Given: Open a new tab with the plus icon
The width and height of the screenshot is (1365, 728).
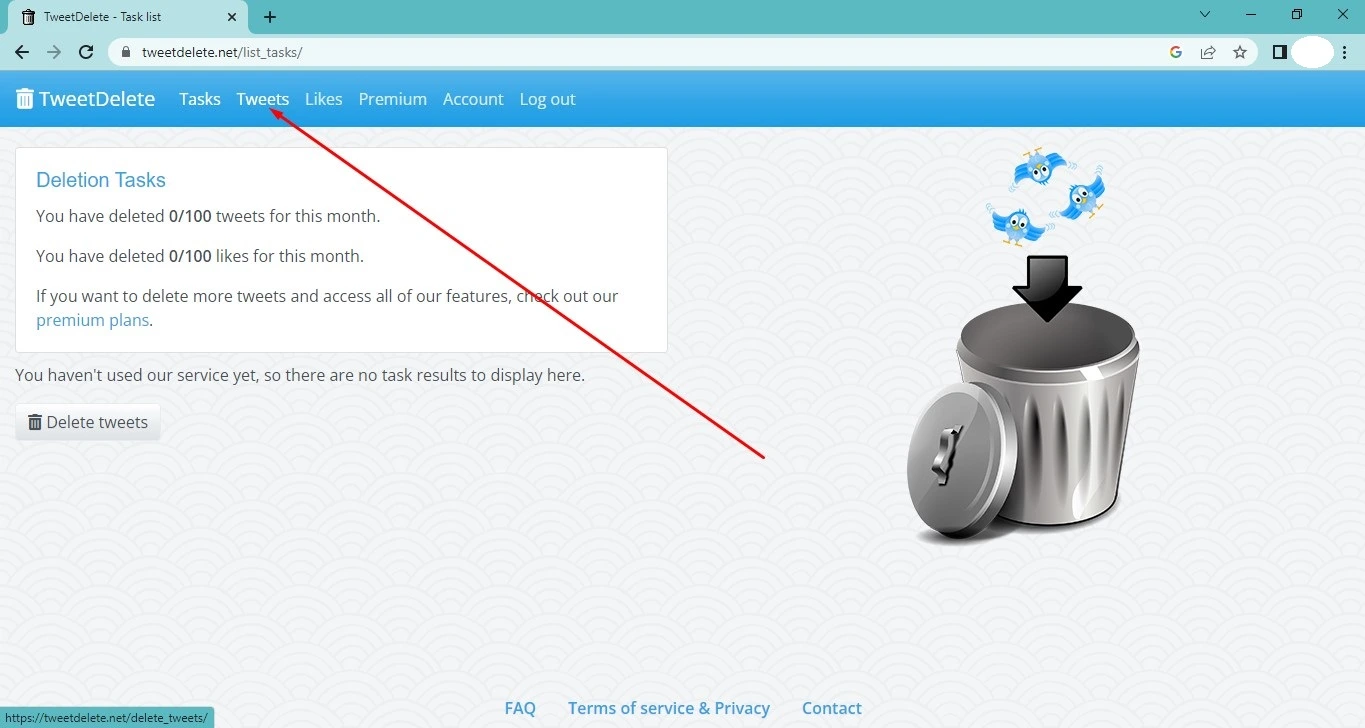Looking at the screenshot, I should 270,17.
